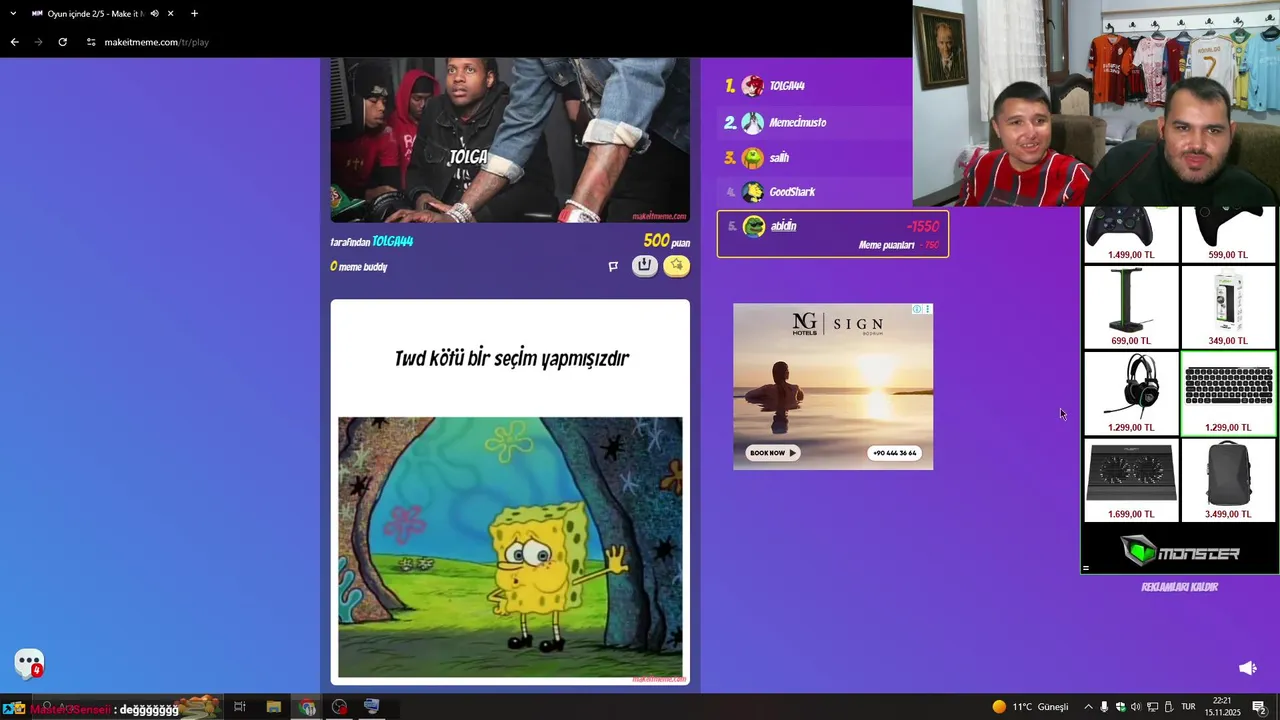
Task: Click abidin's frog avatar
Action: [754, 227]
